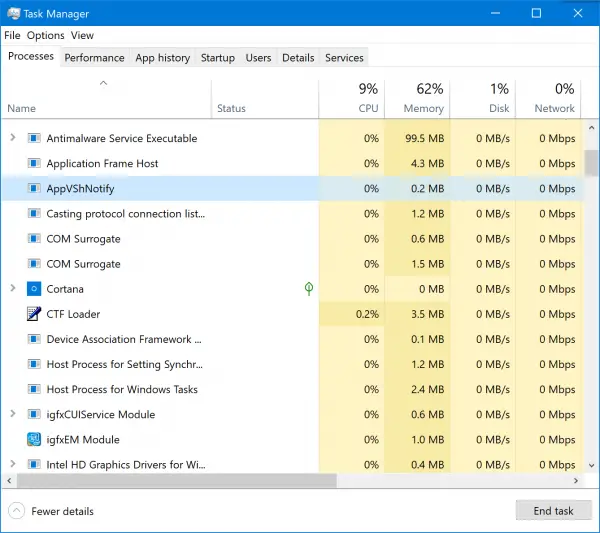Click the horizontal scrollbar right arrow
The width and height of the screenshot is (600, 533).
[576, 481]
